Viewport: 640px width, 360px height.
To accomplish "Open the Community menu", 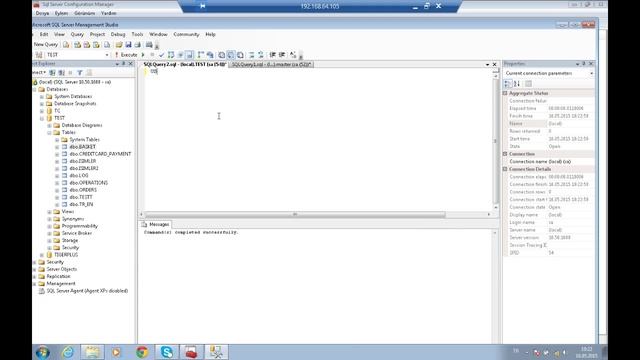I will point(186,34).
